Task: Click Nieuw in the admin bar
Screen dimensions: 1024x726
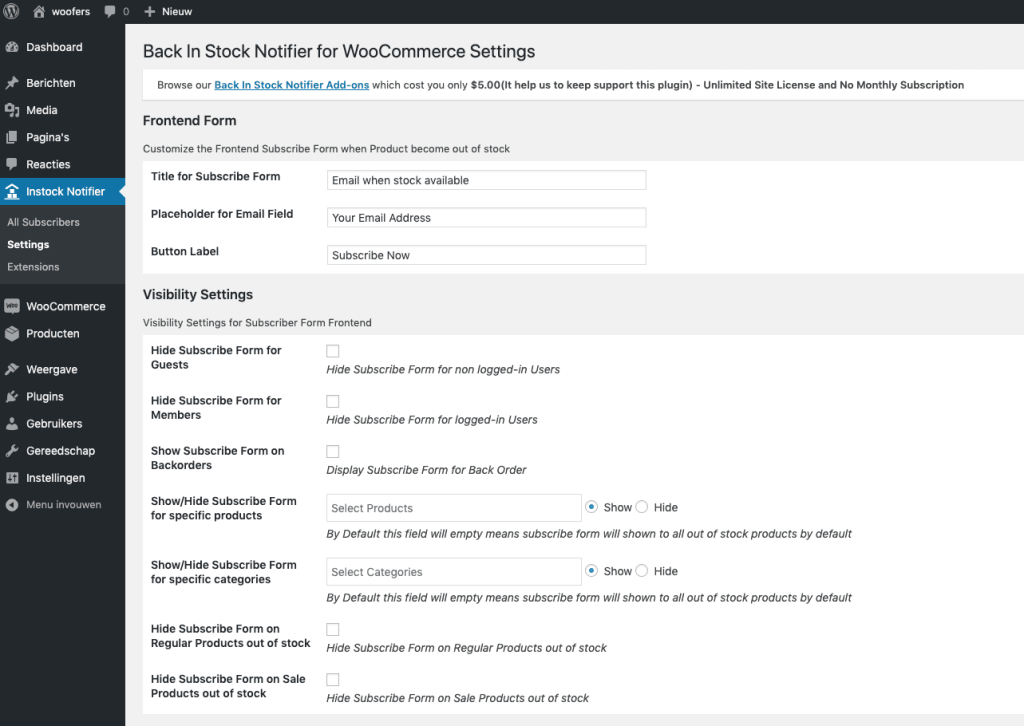Action: tap(177, 12)
